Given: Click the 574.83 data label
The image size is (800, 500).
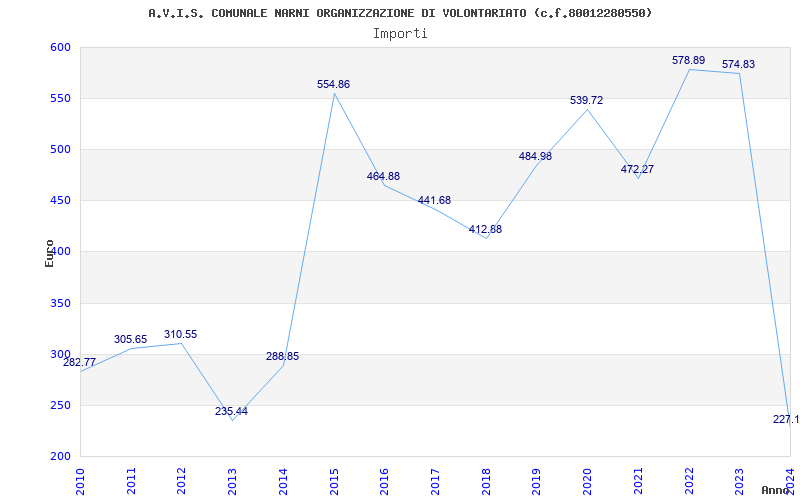Looking at the screenshot, I should pos(738,64).
